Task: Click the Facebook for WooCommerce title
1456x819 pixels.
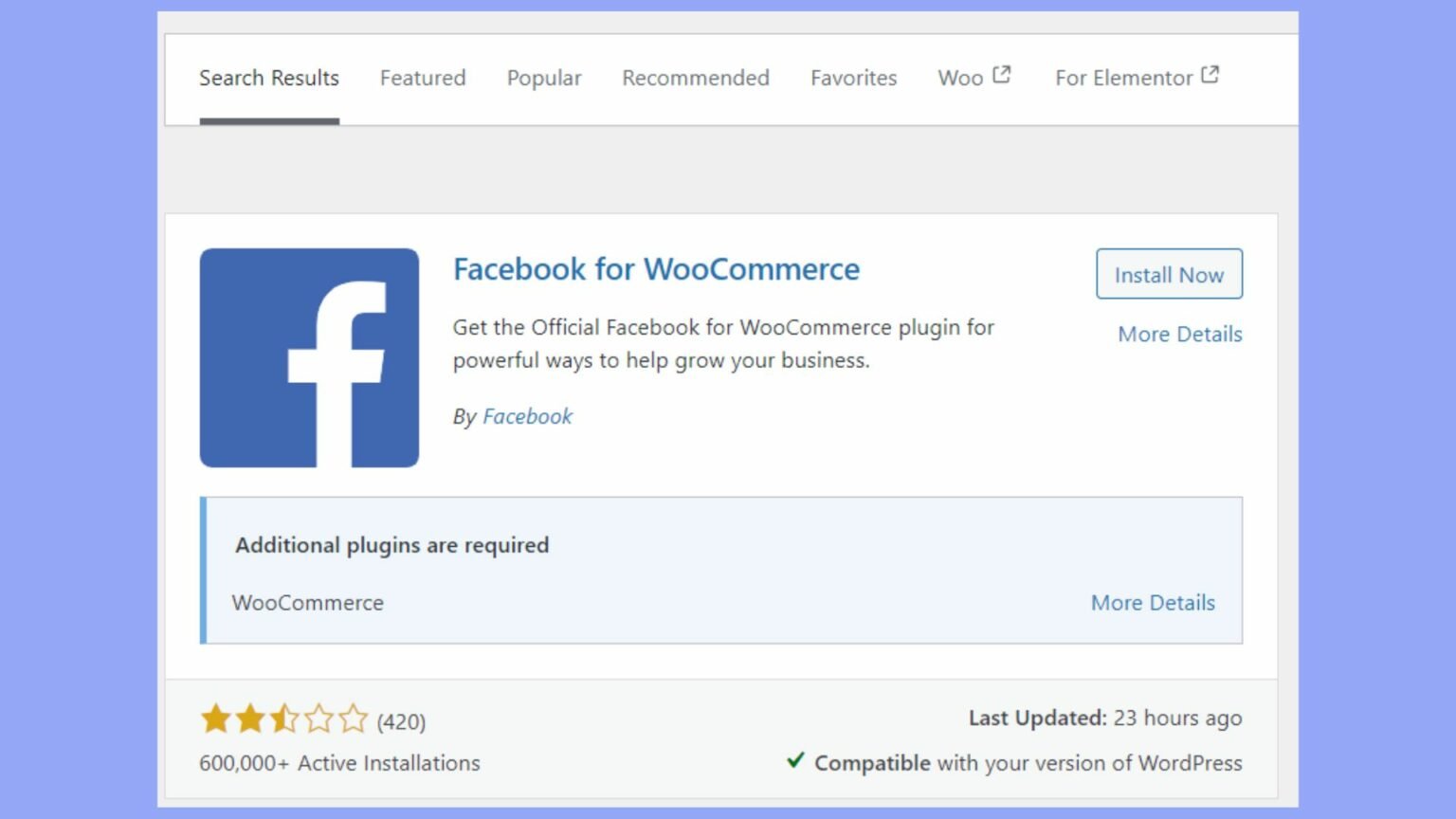Action: pos(656,269)
